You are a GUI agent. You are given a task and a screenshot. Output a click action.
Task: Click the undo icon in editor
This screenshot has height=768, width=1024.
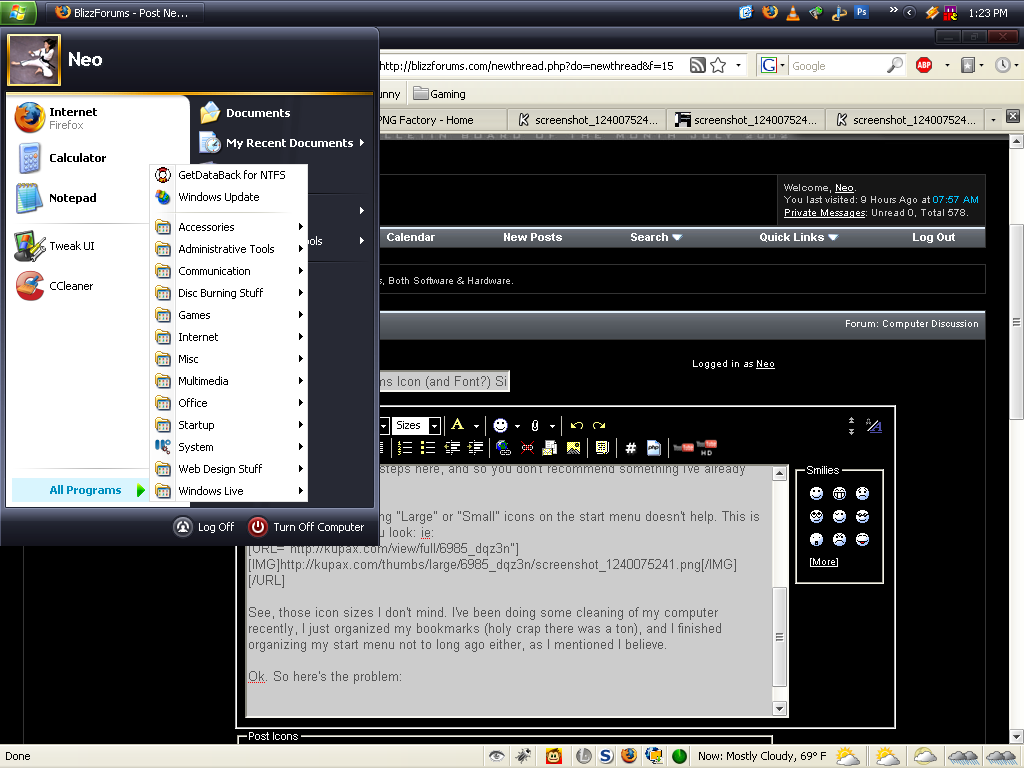577,426
